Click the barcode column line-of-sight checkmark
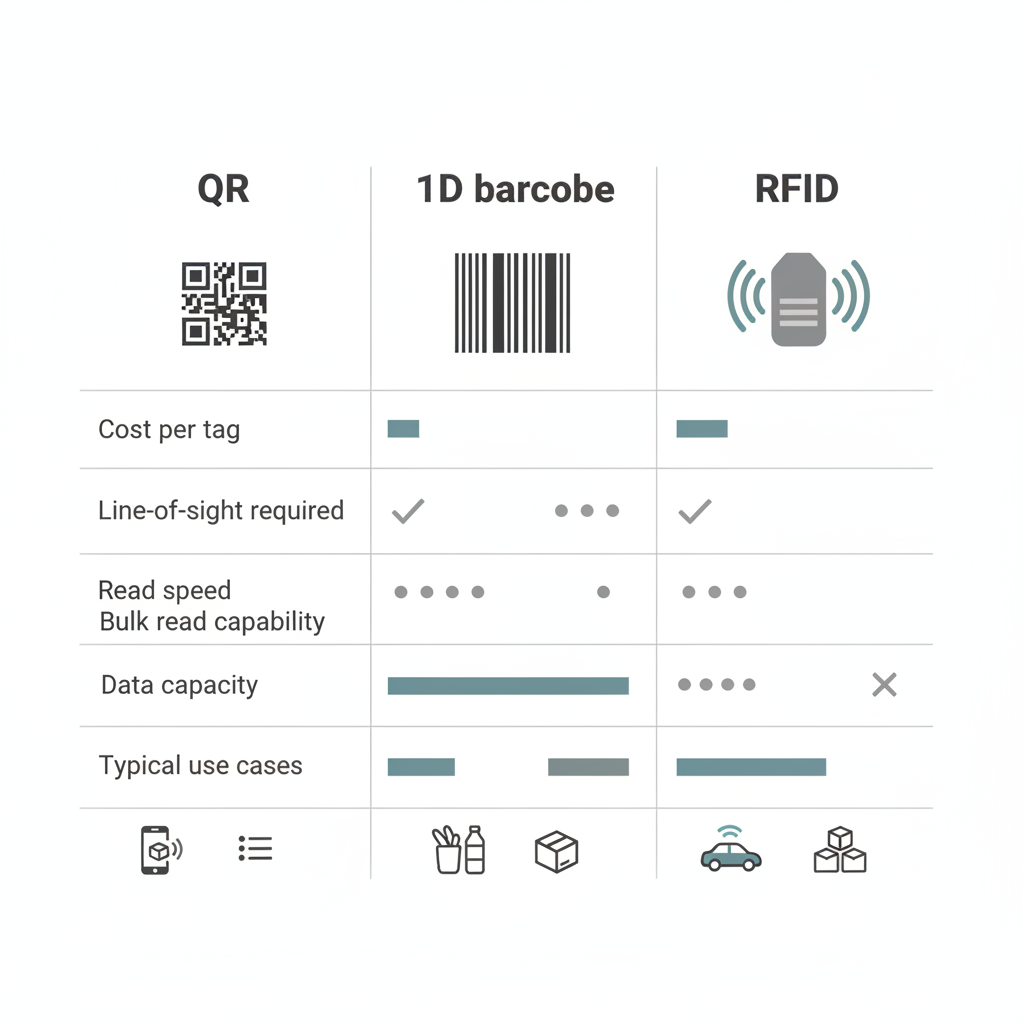The image size is (1024, 1024). tap(408, 511)
